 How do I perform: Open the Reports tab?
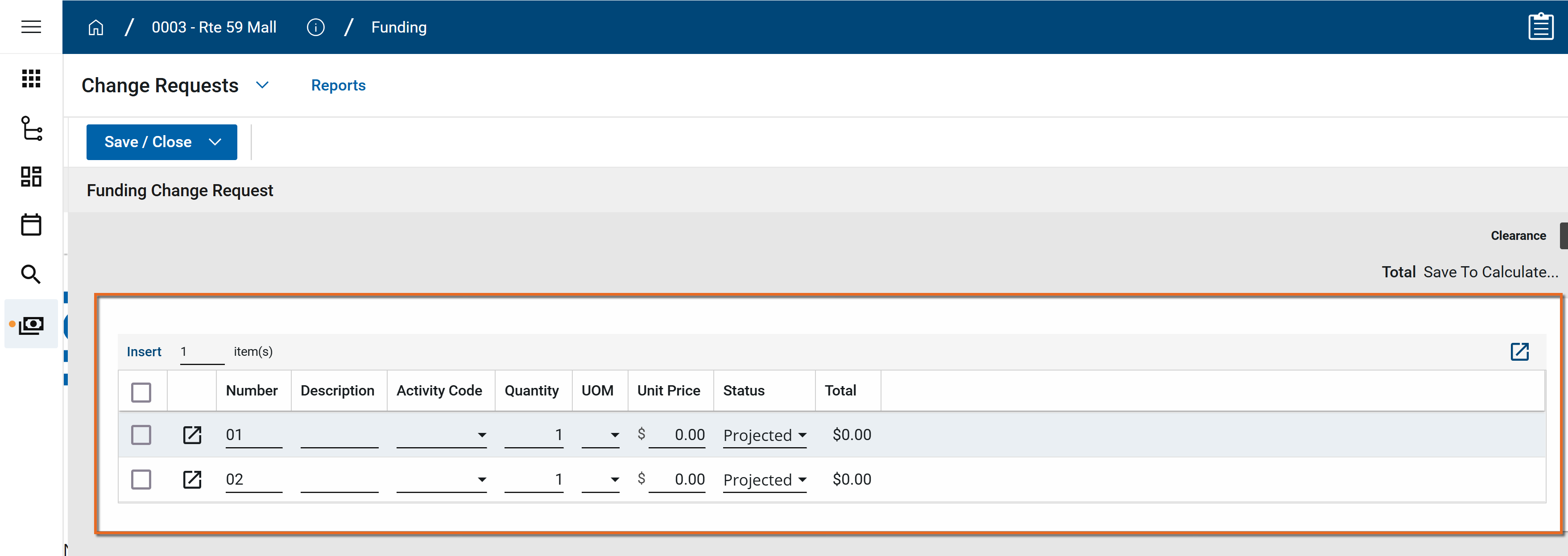point(338,85)
